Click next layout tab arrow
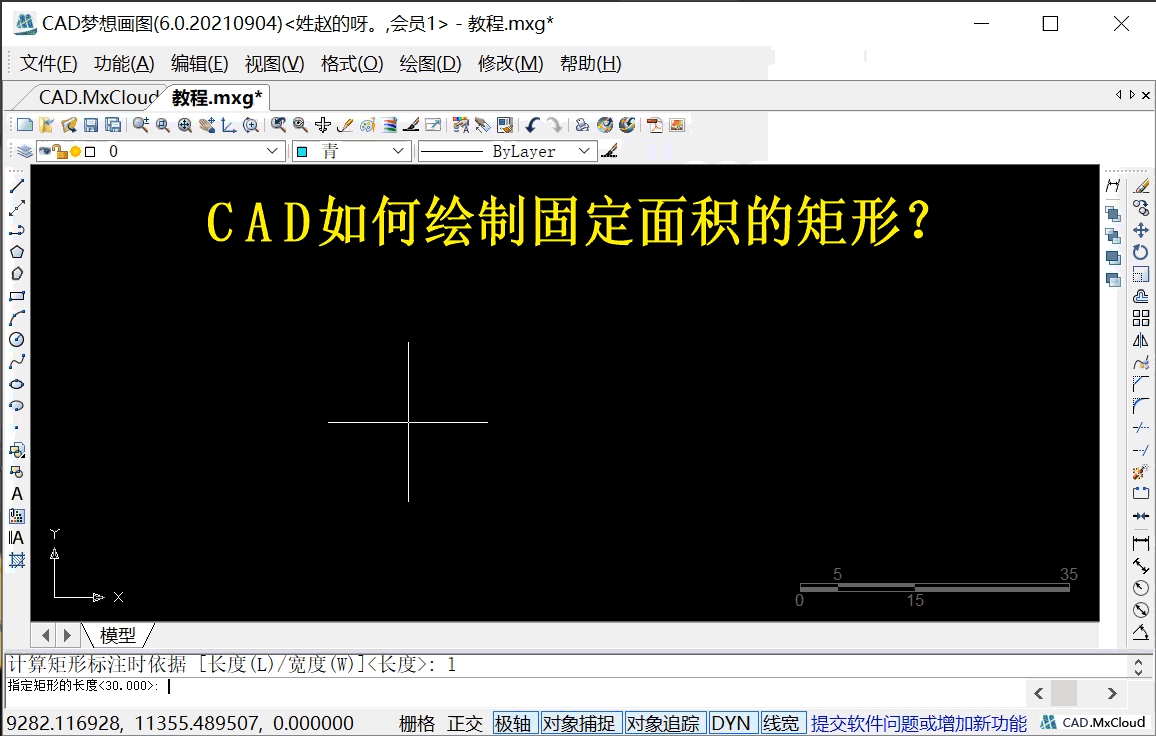The height and width of the screenshot is (736, 1156). pos(67,635)
